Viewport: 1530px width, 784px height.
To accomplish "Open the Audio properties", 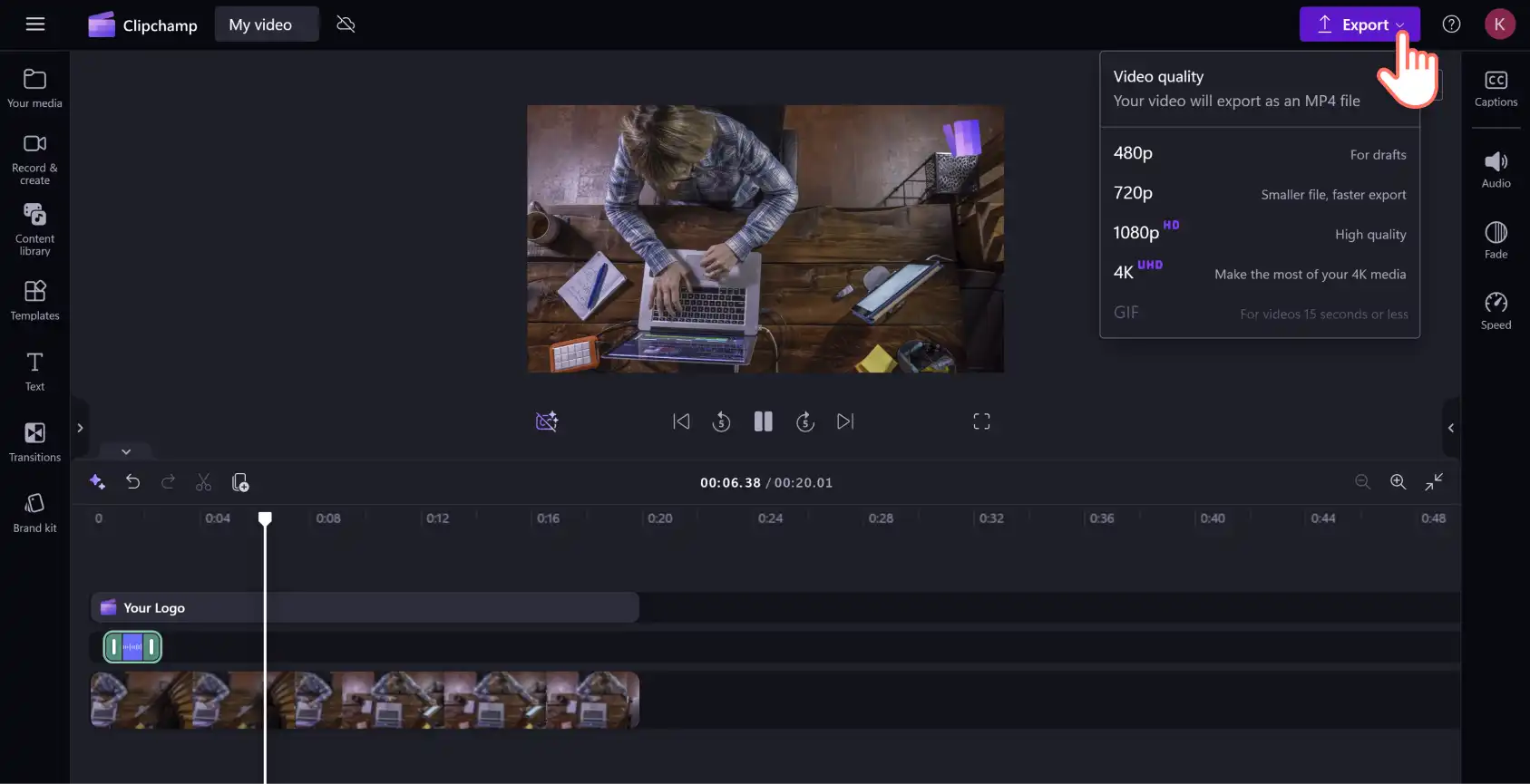I will pos(1496,169).
